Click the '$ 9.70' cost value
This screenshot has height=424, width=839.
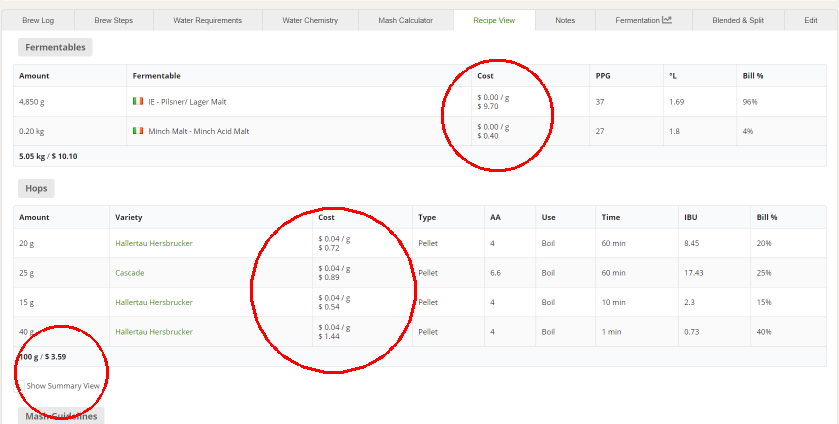click(488, 106)
